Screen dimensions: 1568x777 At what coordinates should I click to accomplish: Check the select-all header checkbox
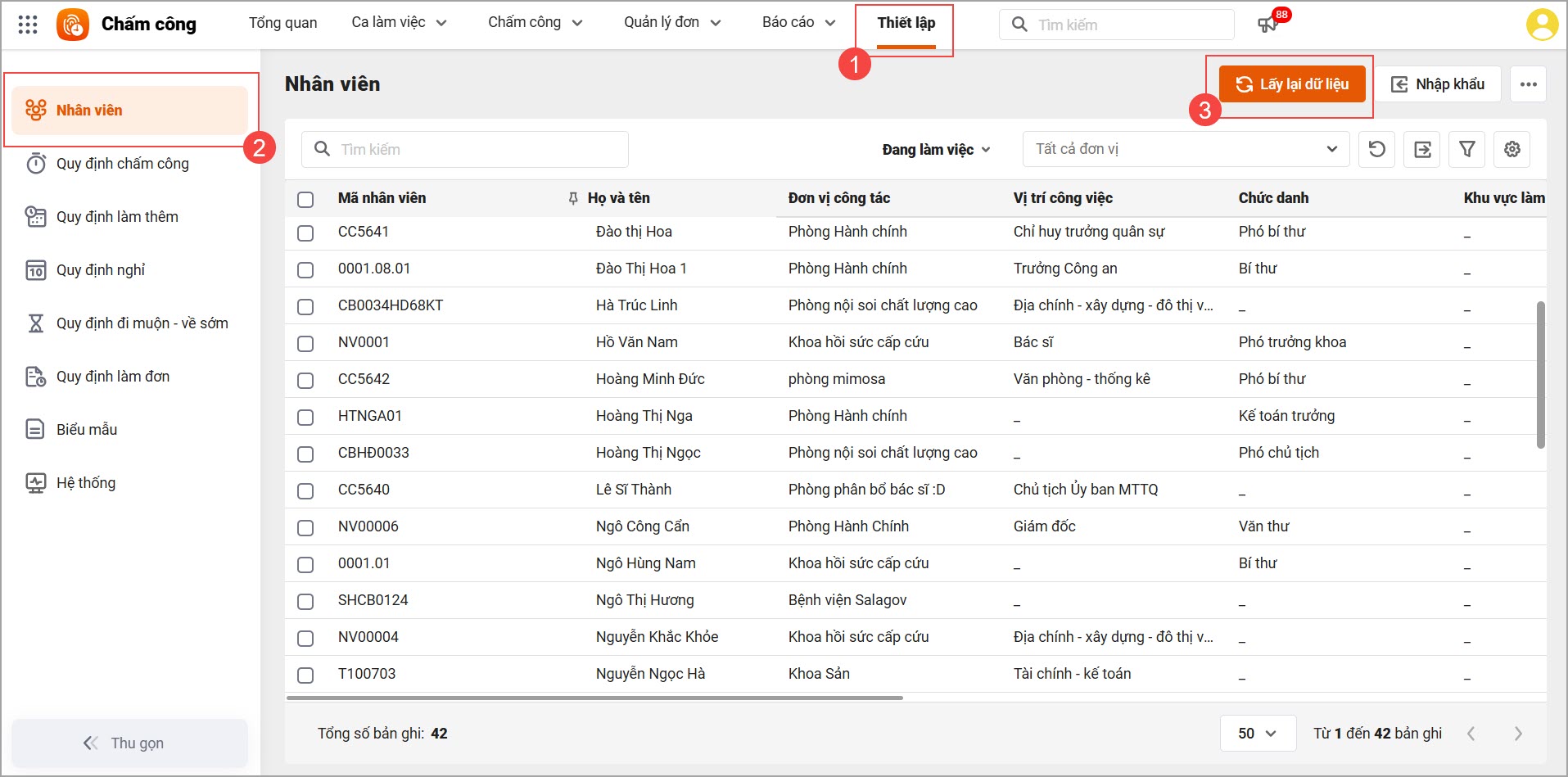305,199
